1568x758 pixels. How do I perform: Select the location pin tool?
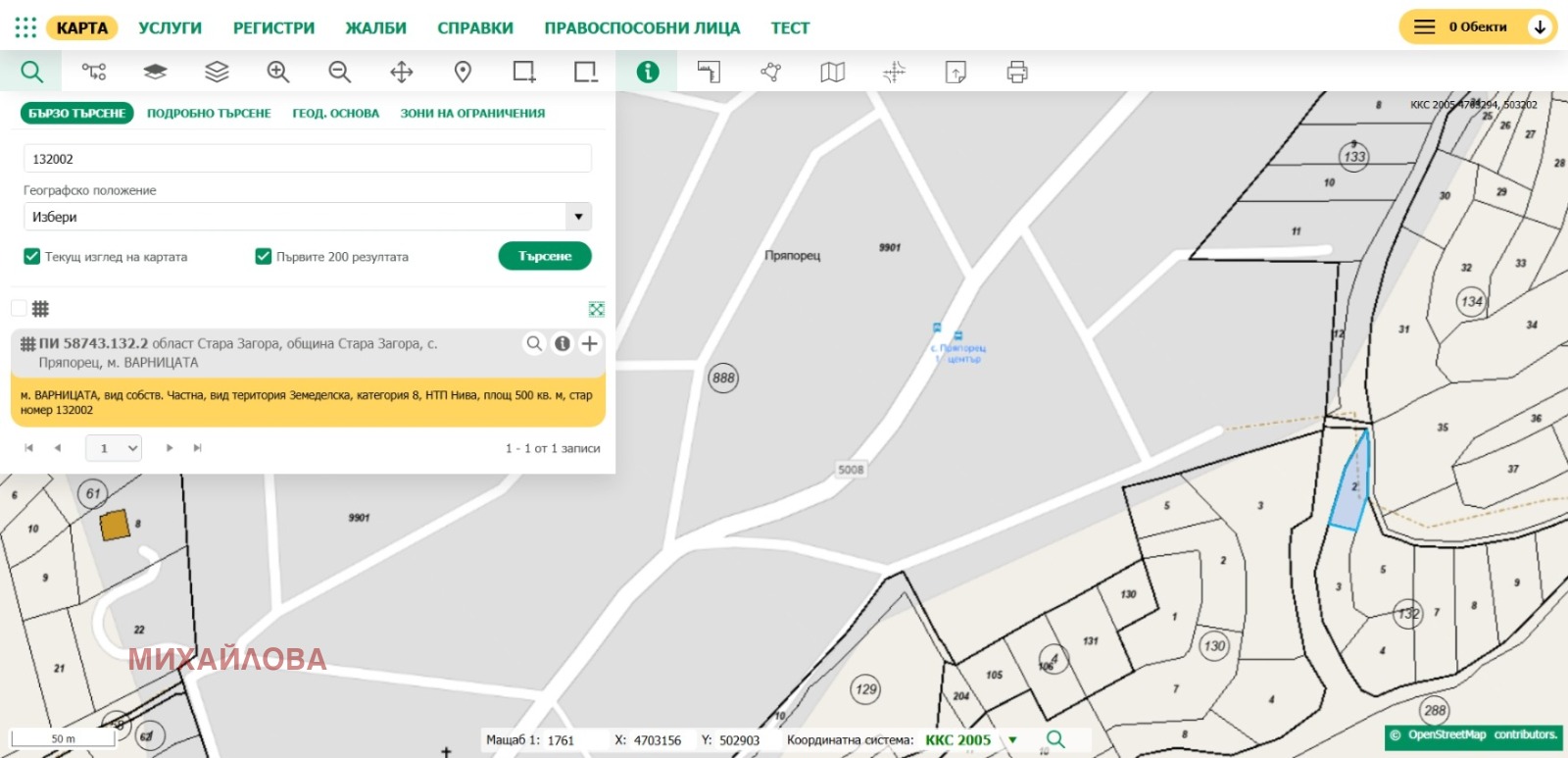tap(463, 72)
